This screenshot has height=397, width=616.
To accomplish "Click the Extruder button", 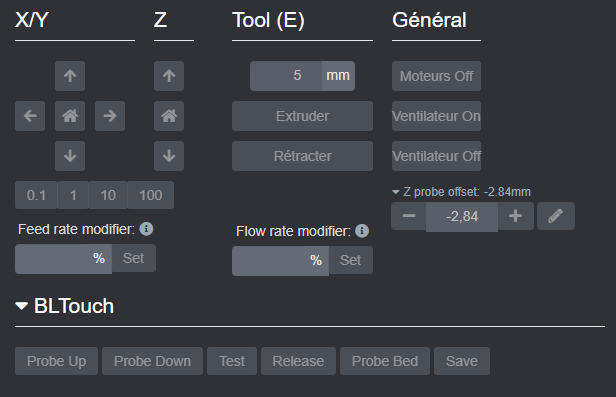I will [x=302, y=116].
